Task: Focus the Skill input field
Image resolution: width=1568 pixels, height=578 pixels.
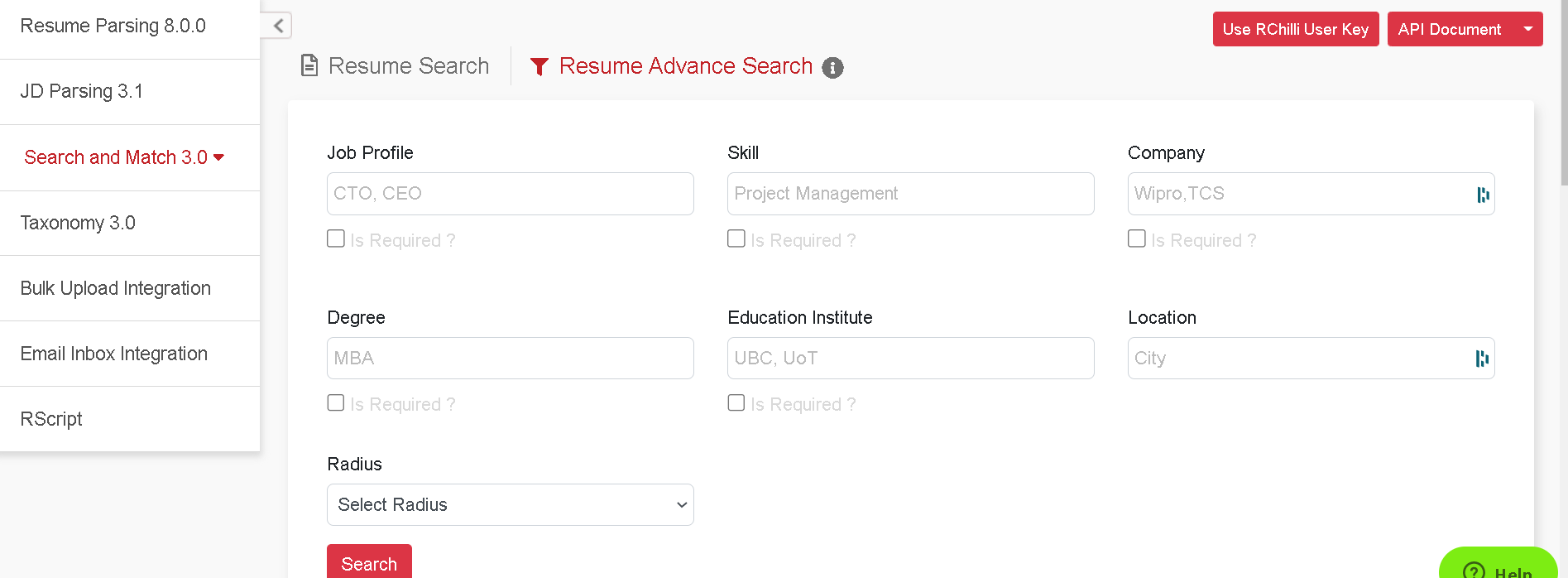Action: tap(911, 194)
